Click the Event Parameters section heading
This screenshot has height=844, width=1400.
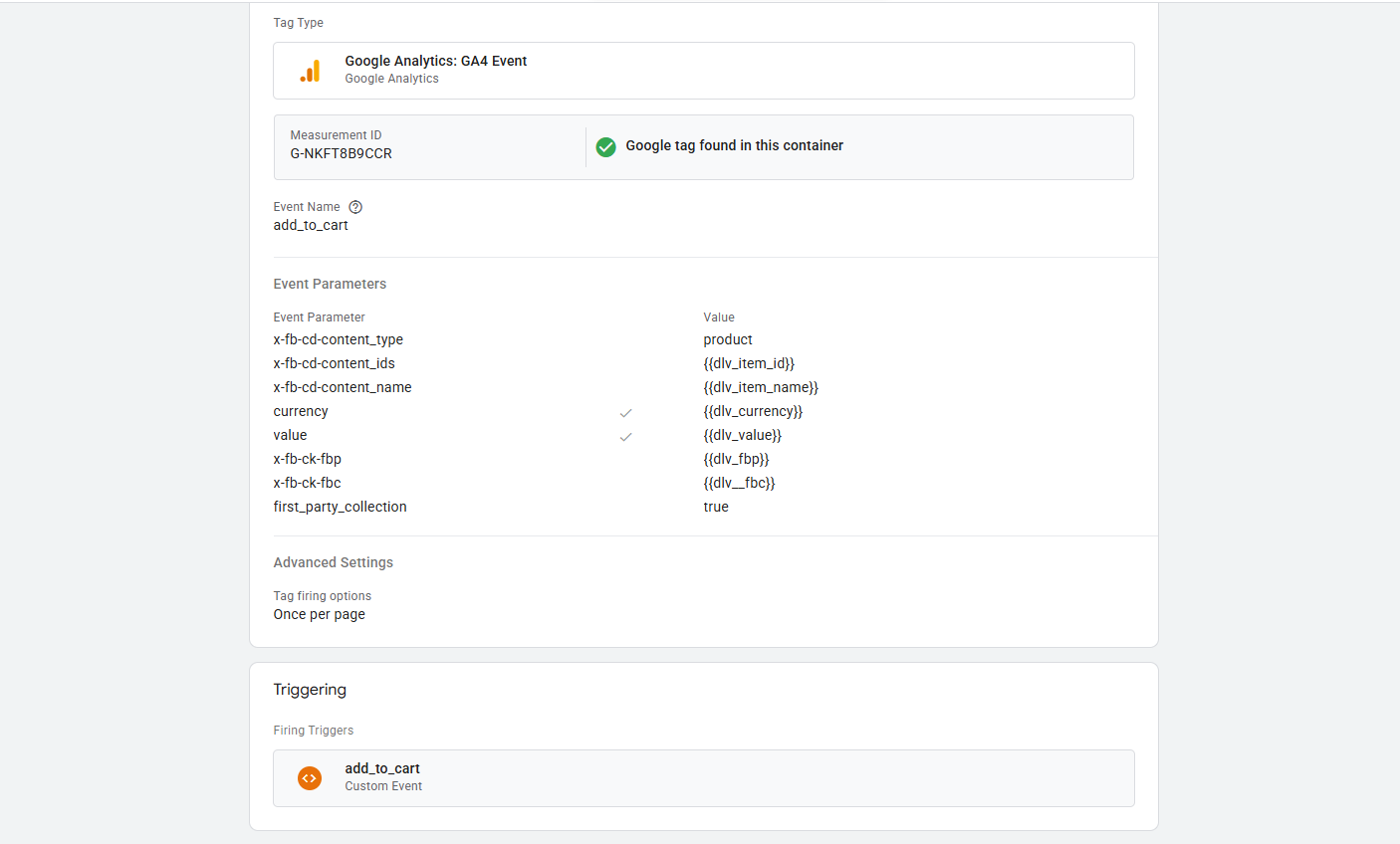(330, 284)
